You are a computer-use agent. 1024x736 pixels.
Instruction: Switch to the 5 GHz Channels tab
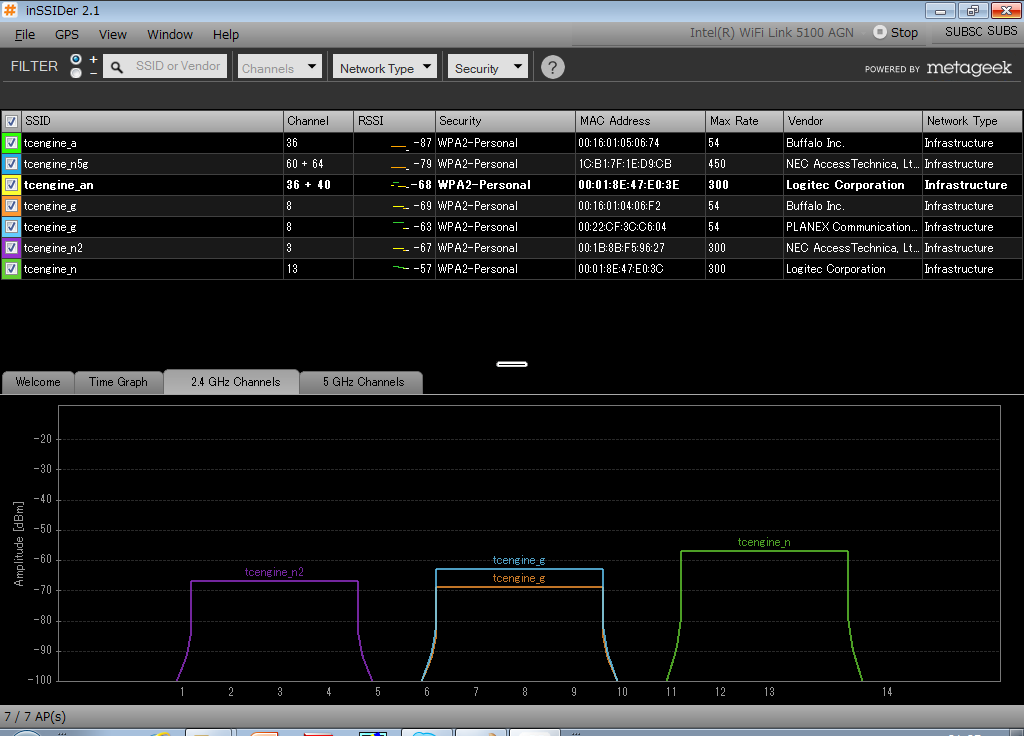(363, 382)
